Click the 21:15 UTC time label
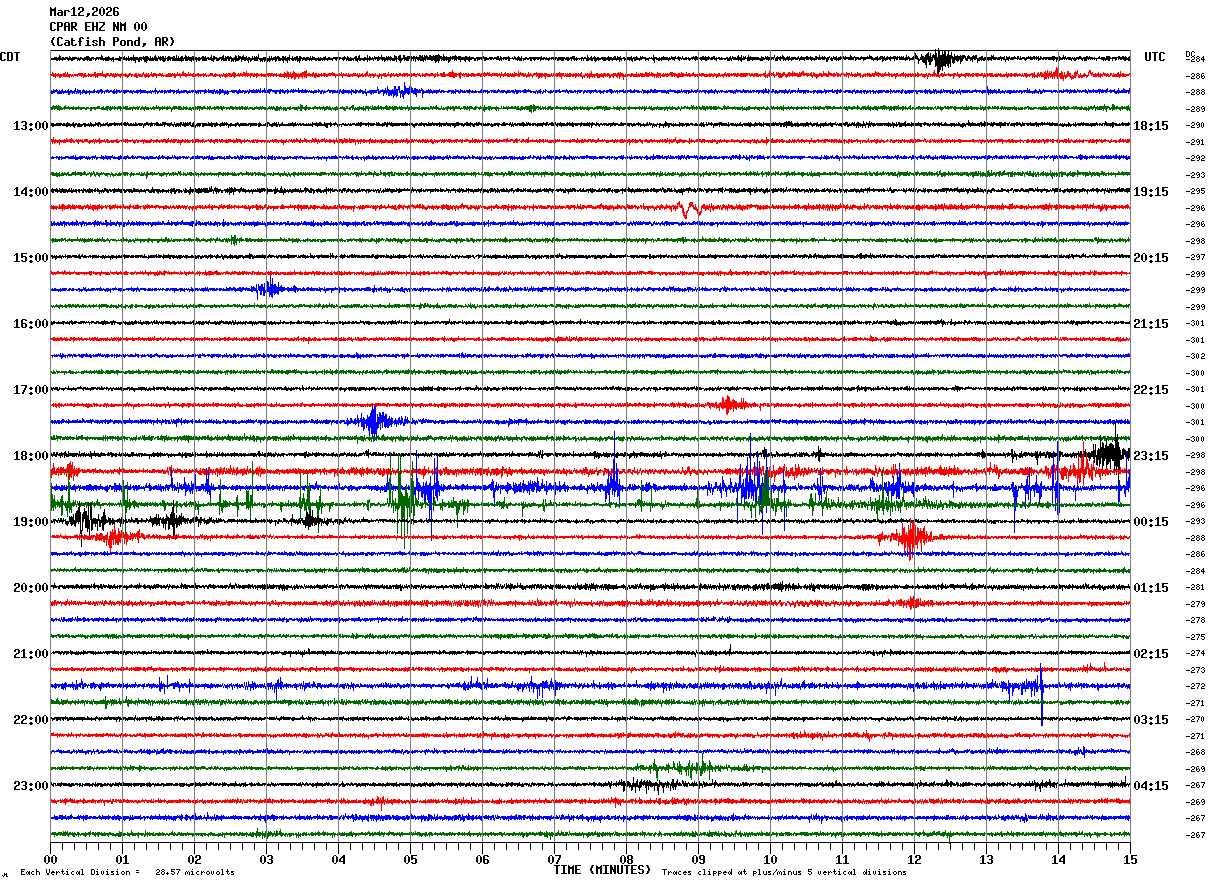This screenshot has width=1210, height=886. [x=1151, y=323]
